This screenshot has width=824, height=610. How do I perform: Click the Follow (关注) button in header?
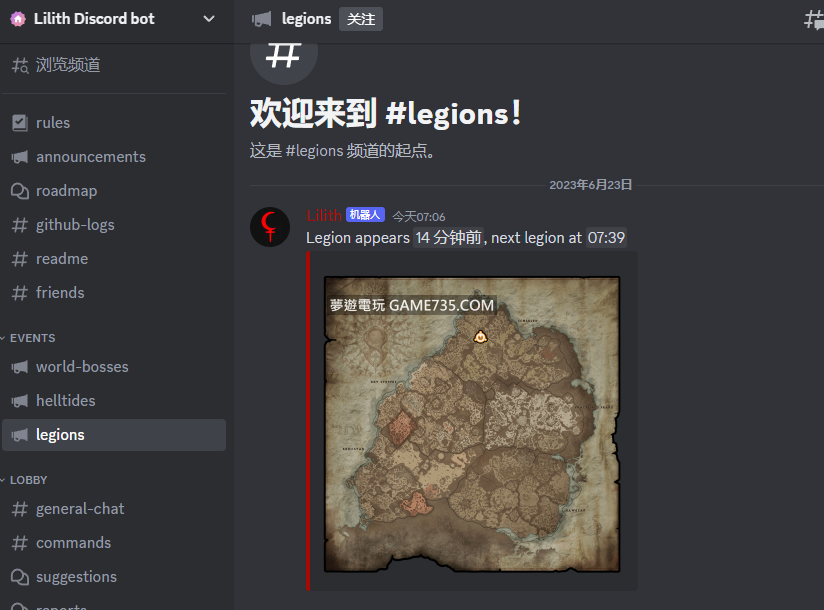pyautogui.click(x=360, y=19)
